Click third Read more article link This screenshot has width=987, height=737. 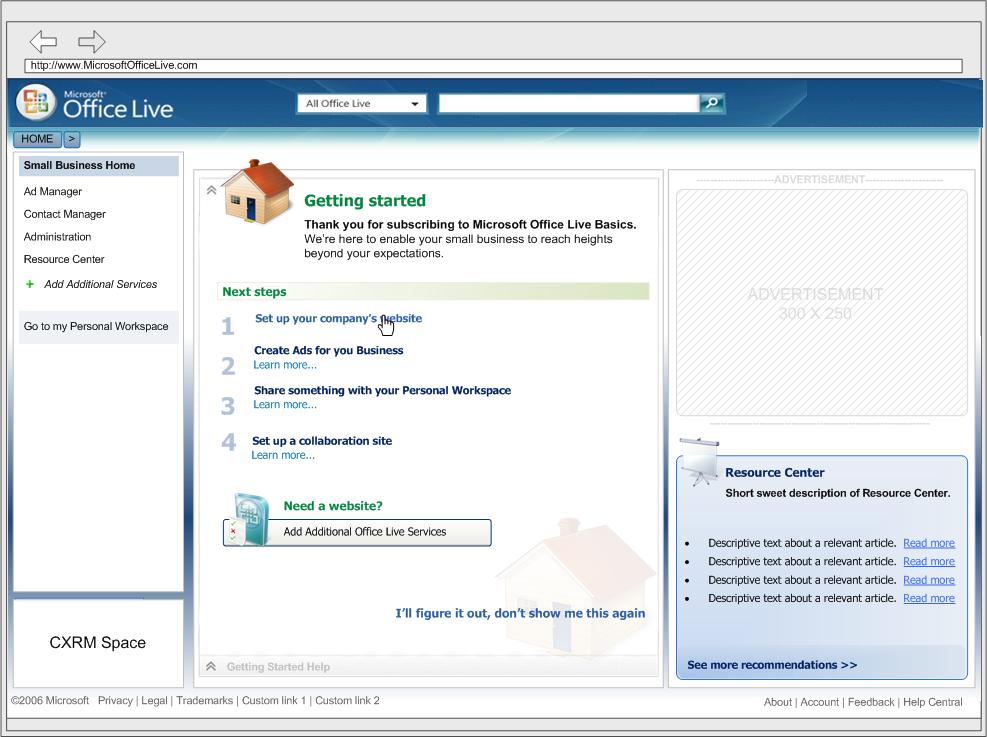click(929, 580)
